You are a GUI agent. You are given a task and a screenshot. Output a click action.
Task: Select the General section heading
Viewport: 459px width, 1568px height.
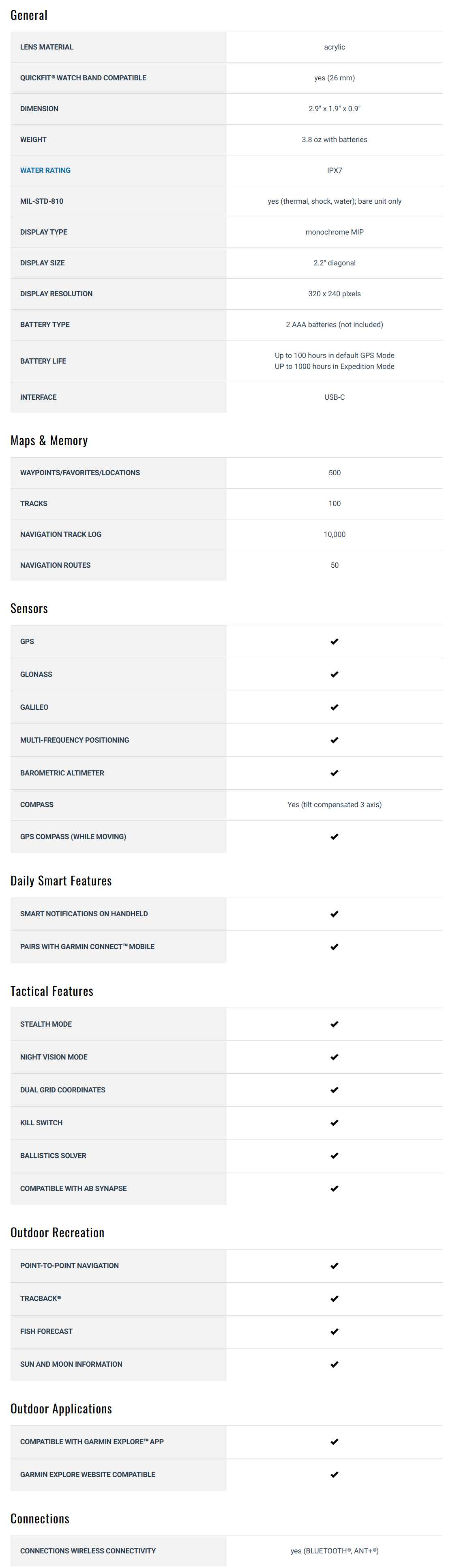point(28,15)
